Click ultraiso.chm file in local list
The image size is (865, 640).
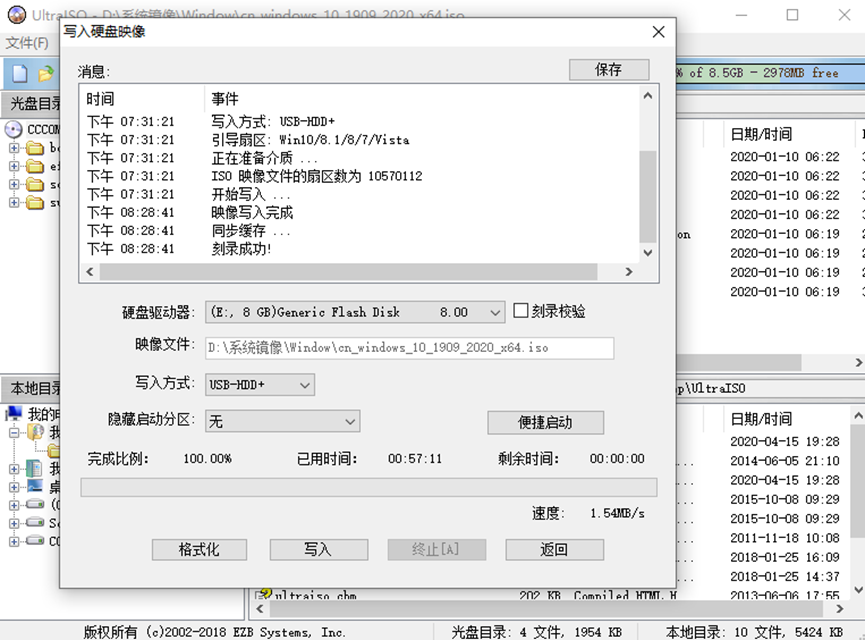coord(316,596)
